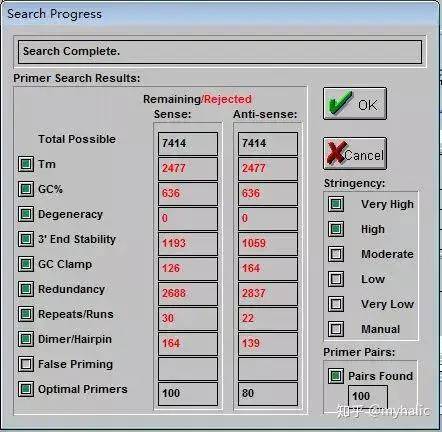
Task: Disable the Repeats/Runs checkbox
Action: (26, 314)
